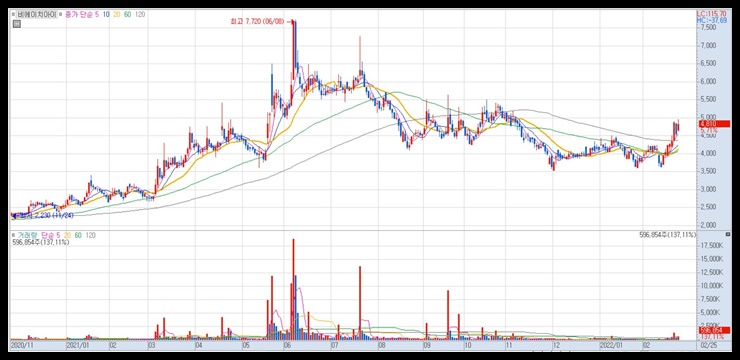Image resolution: width=740 pixels, height=360 pixels.
Task: Click the 596,854주(137.11%) text under 거래량 legend
Action: point(41,242)
